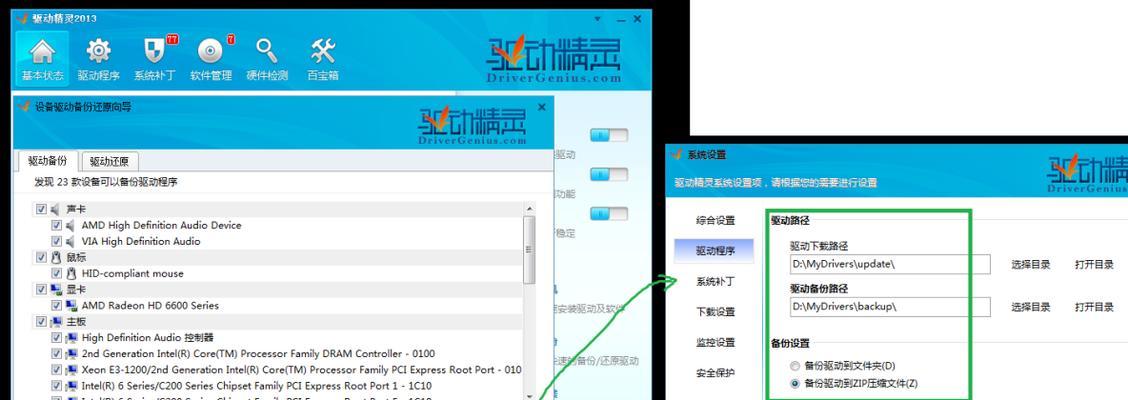Uncheck VIA High Definition Audio
The width and height of the screenshot is (1128, 400).
point(57,241)
